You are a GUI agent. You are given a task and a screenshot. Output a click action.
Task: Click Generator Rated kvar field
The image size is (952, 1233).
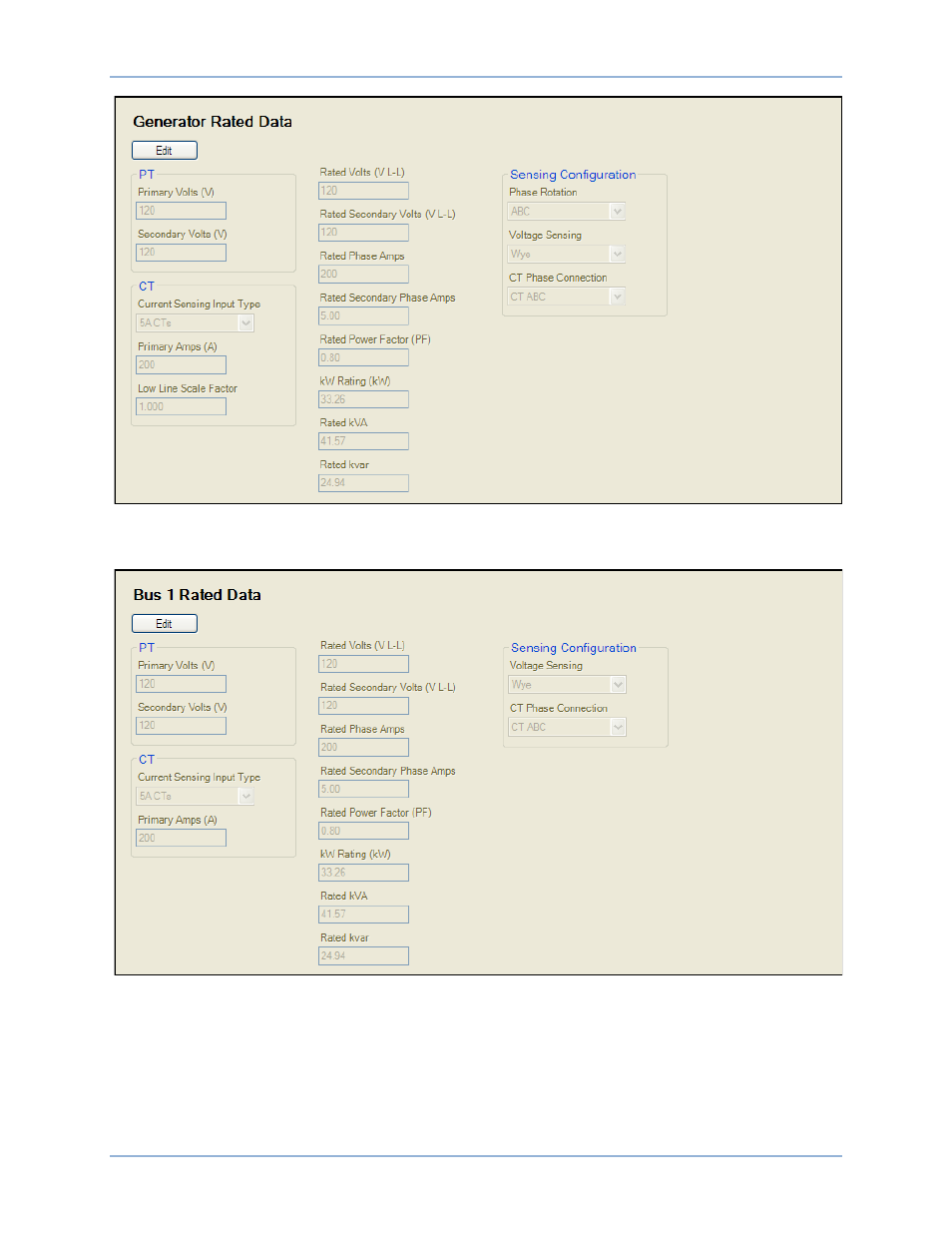coord(363,483)
